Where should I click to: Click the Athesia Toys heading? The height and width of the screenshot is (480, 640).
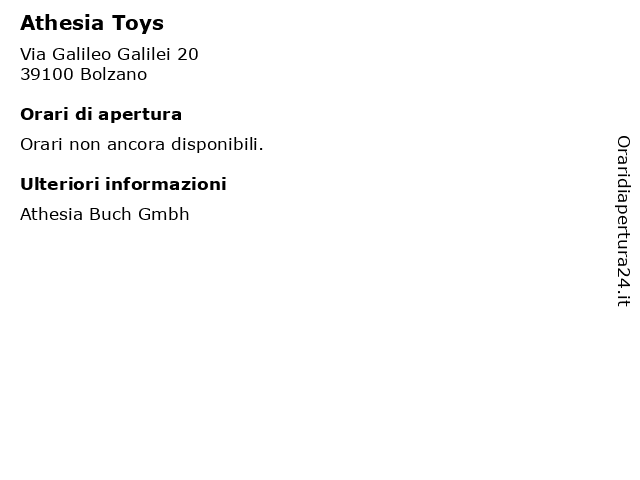92,23
